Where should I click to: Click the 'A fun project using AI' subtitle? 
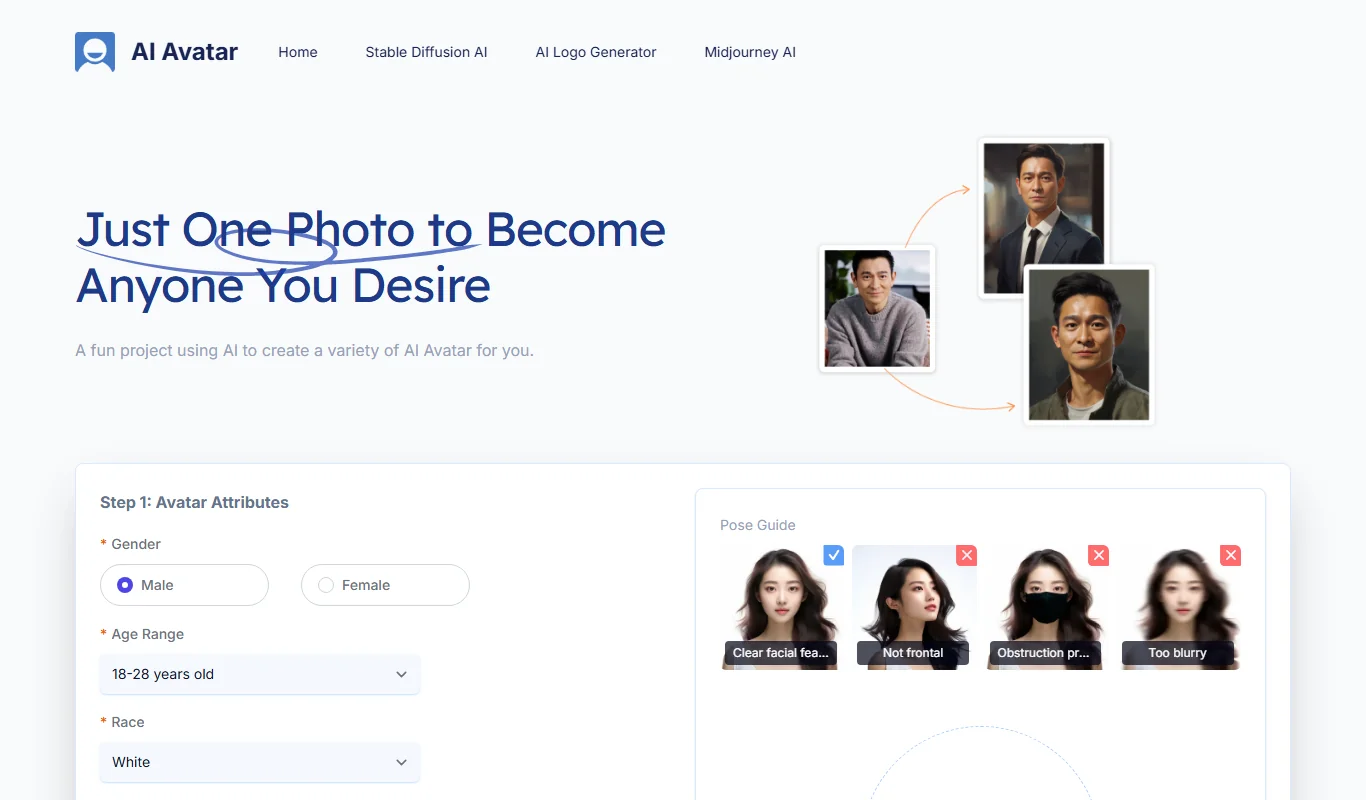[305, 351]
